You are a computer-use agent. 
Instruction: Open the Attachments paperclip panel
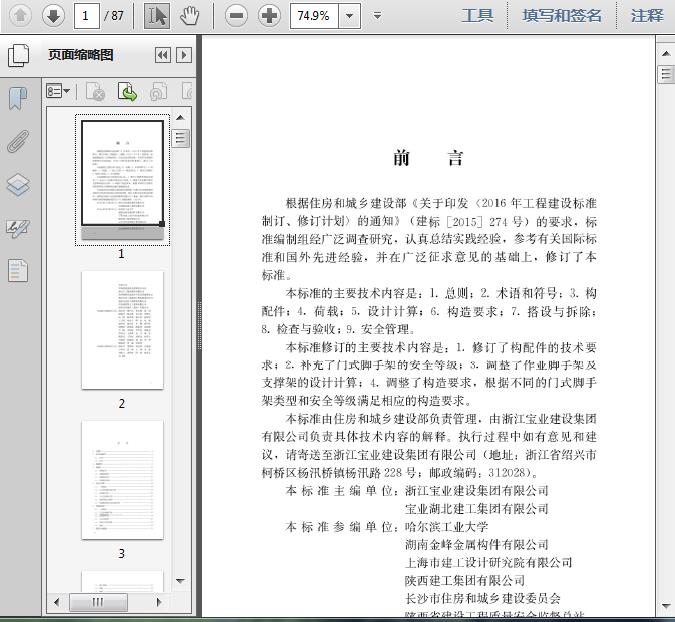pyautogui.click(x=18, y=141)
